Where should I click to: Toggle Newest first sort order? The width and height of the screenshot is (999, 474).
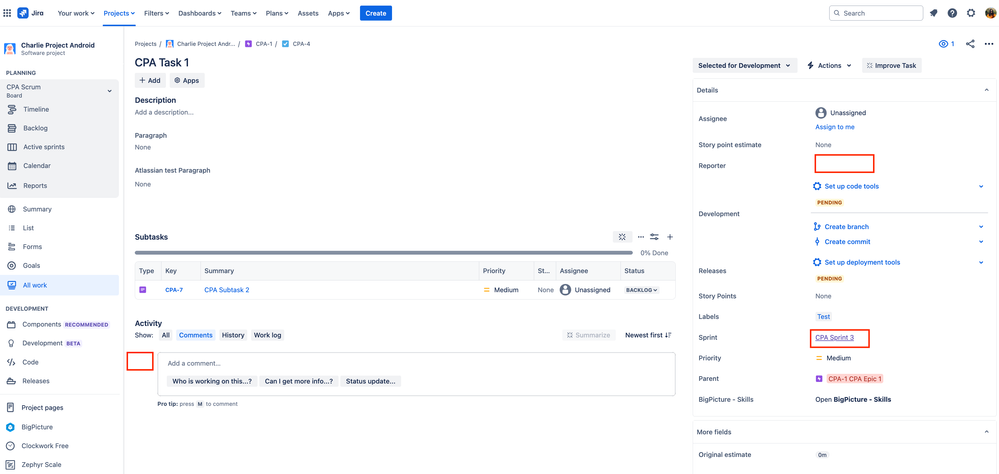(648, 335)
